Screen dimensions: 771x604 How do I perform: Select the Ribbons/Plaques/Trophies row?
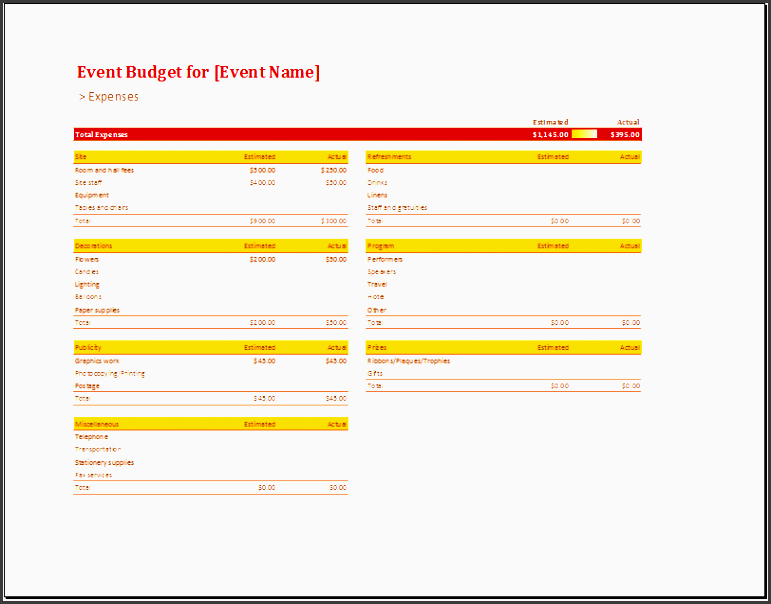coord(408,361)
